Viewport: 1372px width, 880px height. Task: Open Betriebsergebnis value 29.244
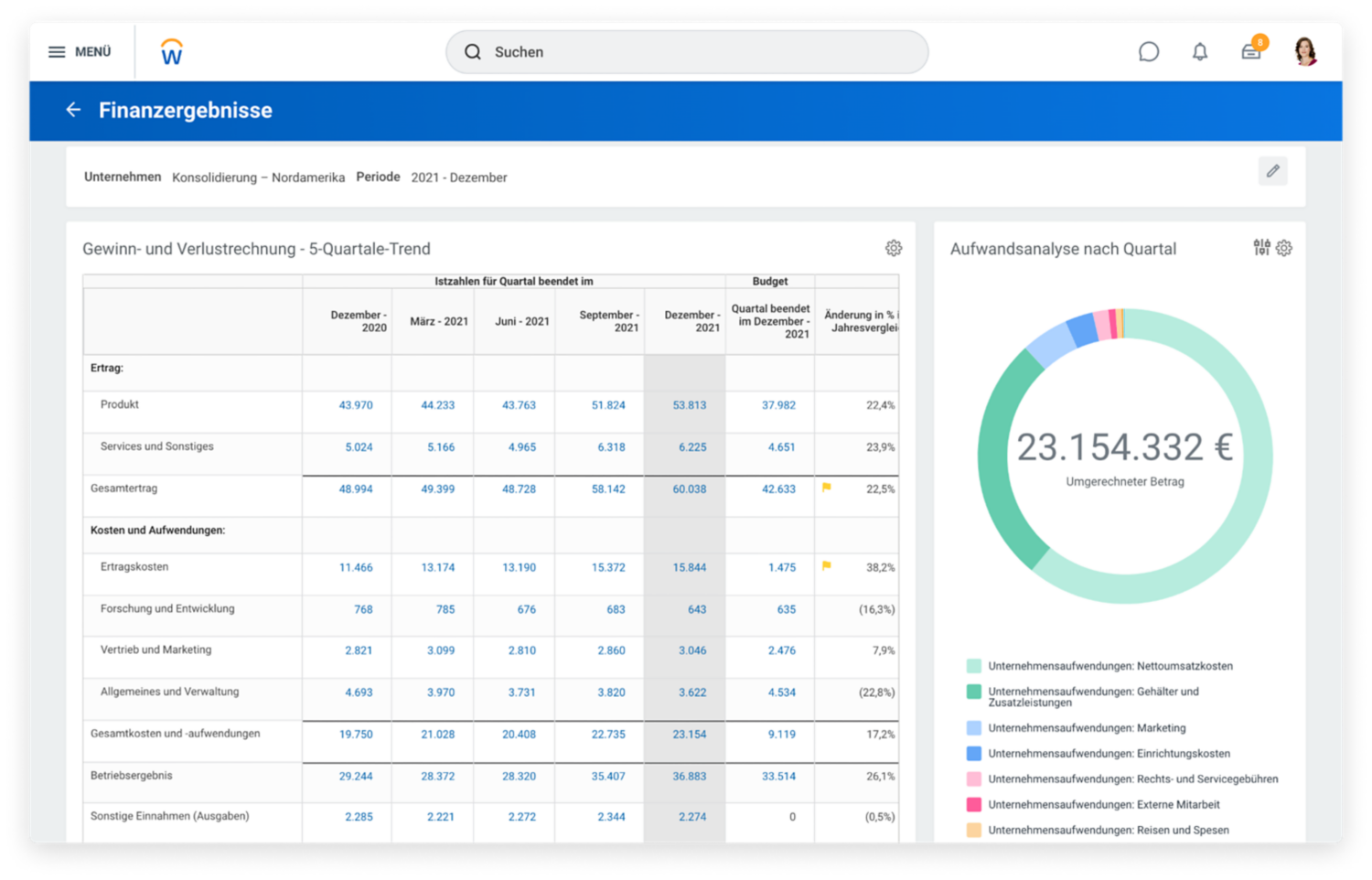(356, 777)
